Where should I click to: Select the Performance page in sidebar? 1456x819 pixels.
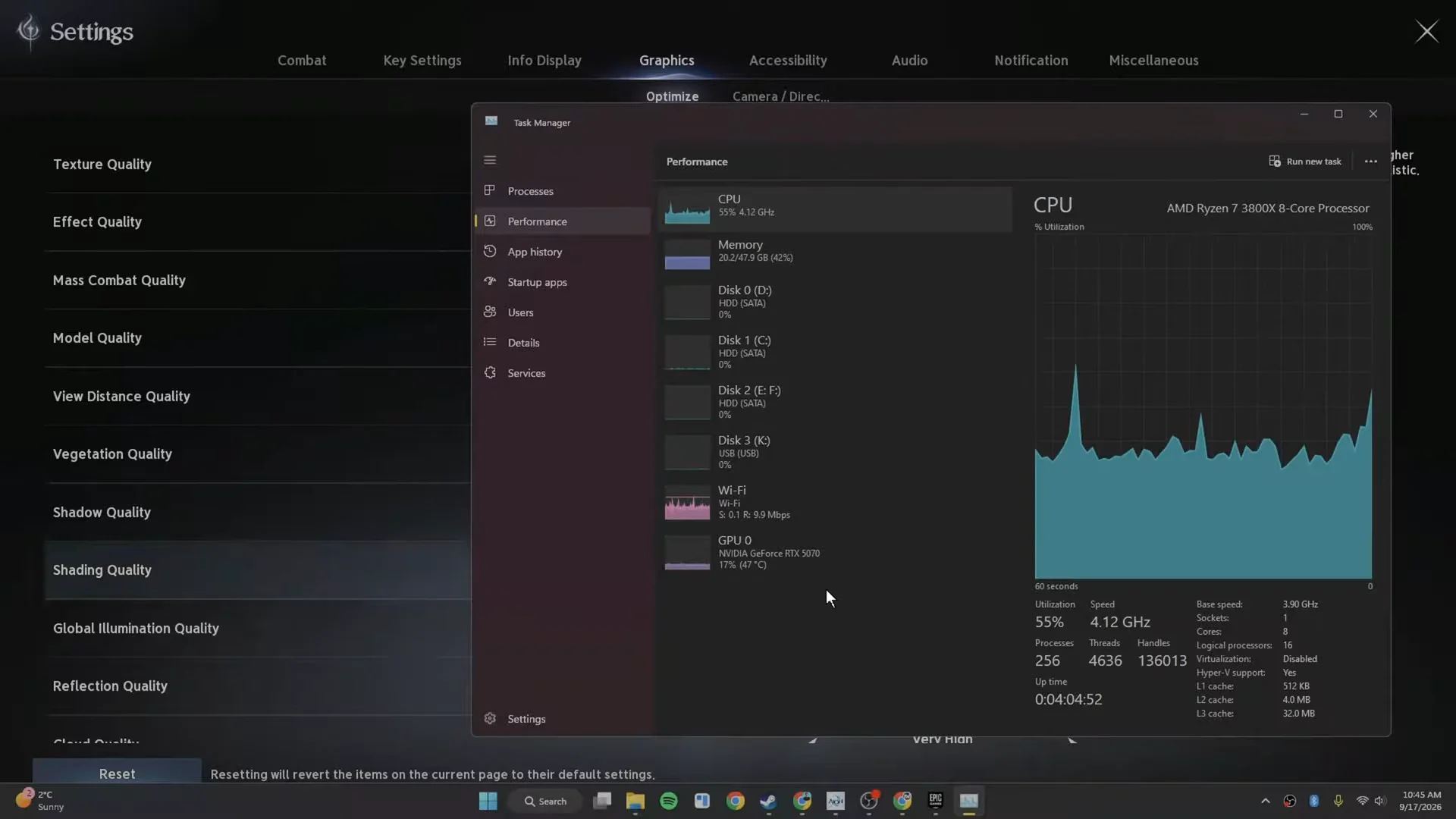coord(563,221)
